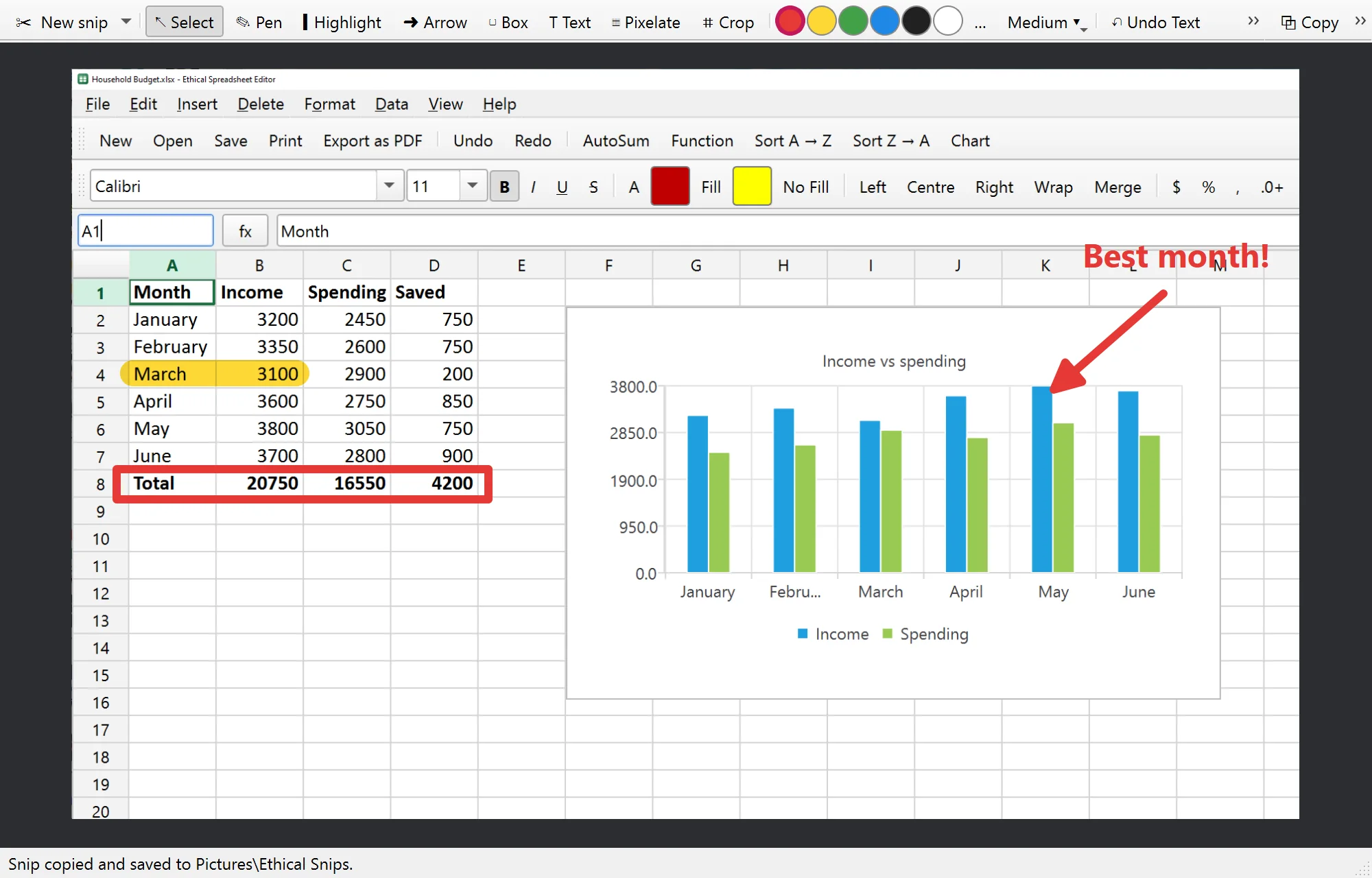1372x878 pixels.
Task: Pick the Box annotation tool
Action: (x=508, y=22)
